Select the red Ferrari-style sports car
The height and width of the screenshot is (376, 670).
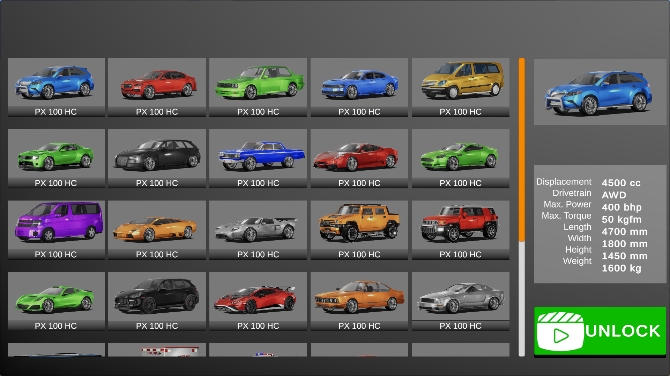[359, 159]
